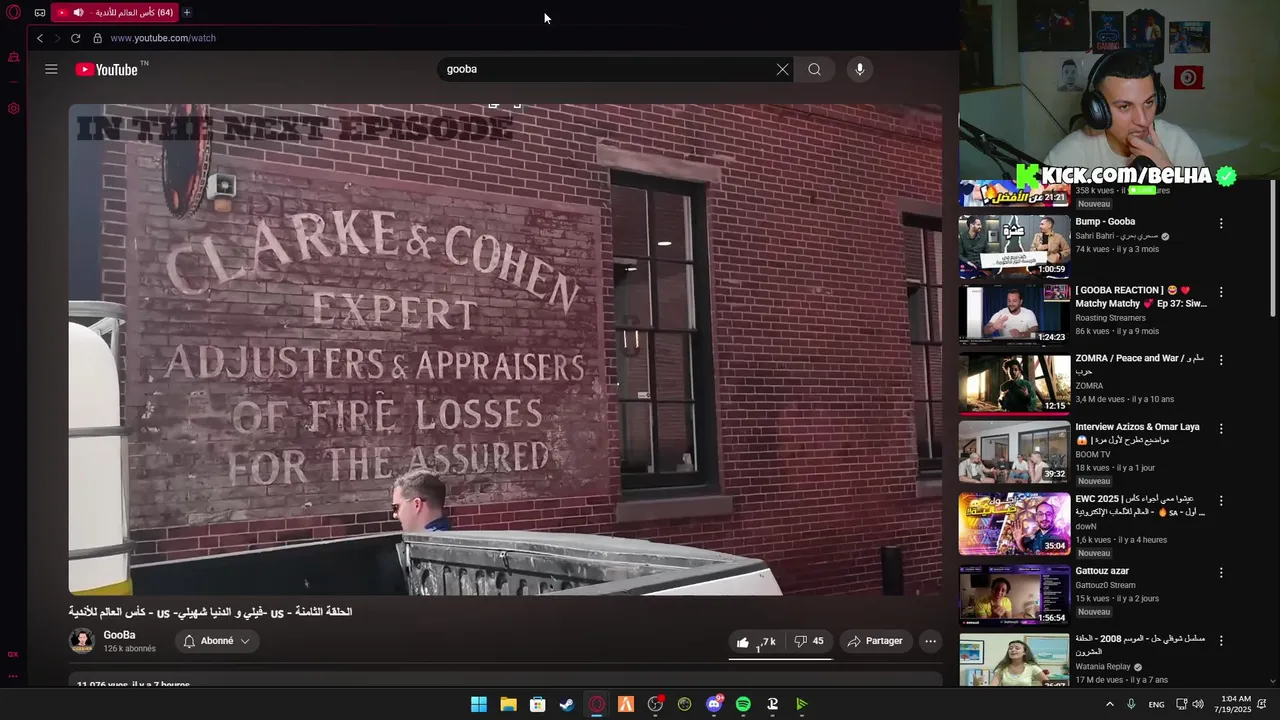
Task: Open the Windows Start menu
Action: (479, 704)
